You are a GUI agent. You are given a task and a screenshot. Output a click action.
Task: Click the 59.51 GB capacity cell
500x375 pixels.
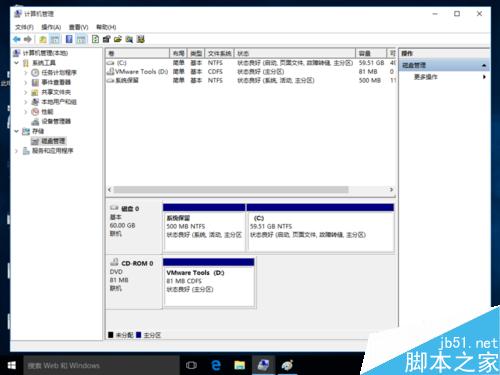coord(372,63)
